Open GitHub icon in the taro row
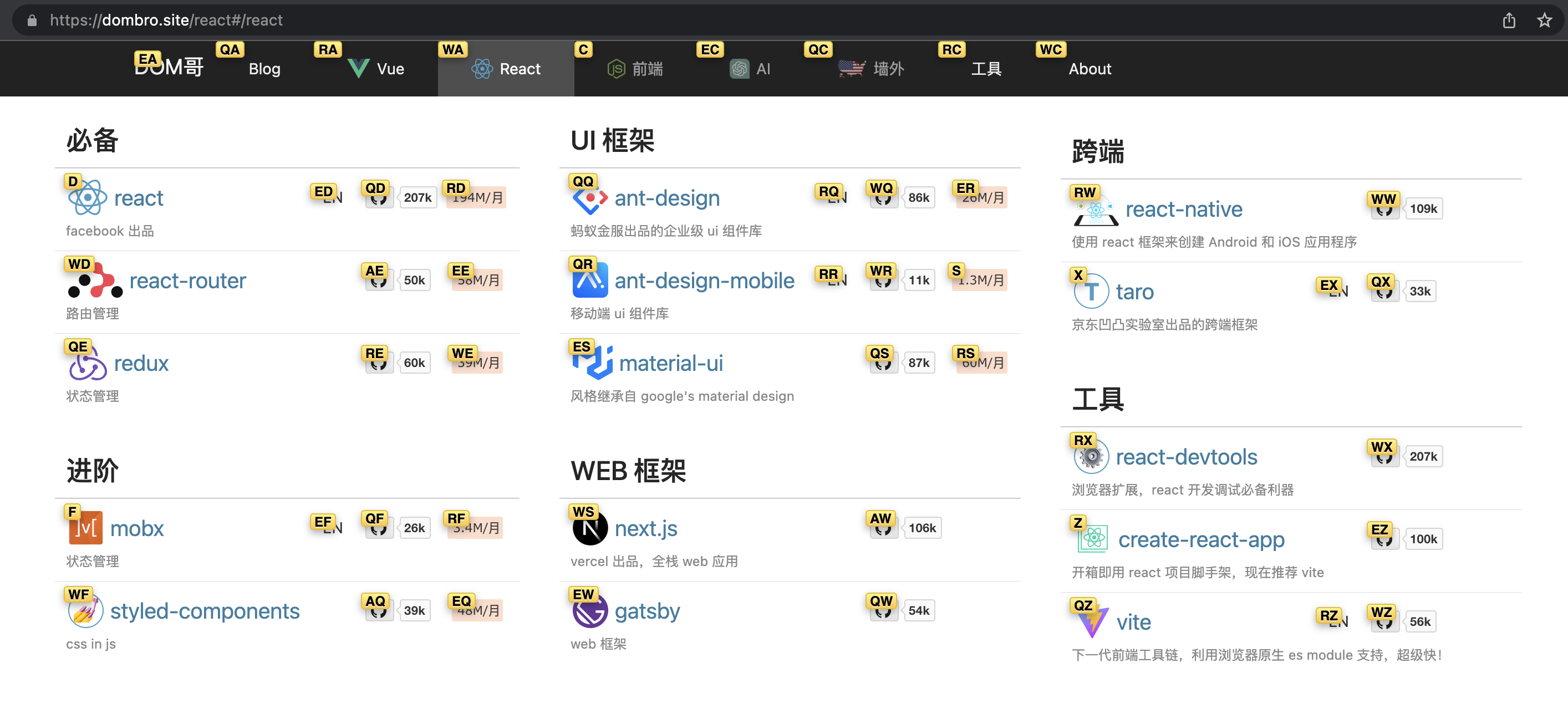 (1384, 292)
